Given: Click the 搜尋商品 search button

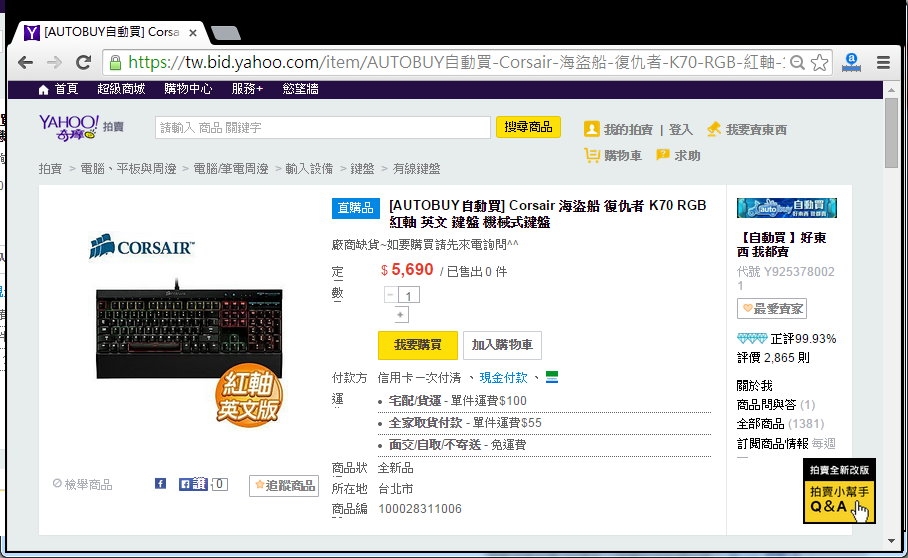Looking at the screenshot, I should pos(528,127).
